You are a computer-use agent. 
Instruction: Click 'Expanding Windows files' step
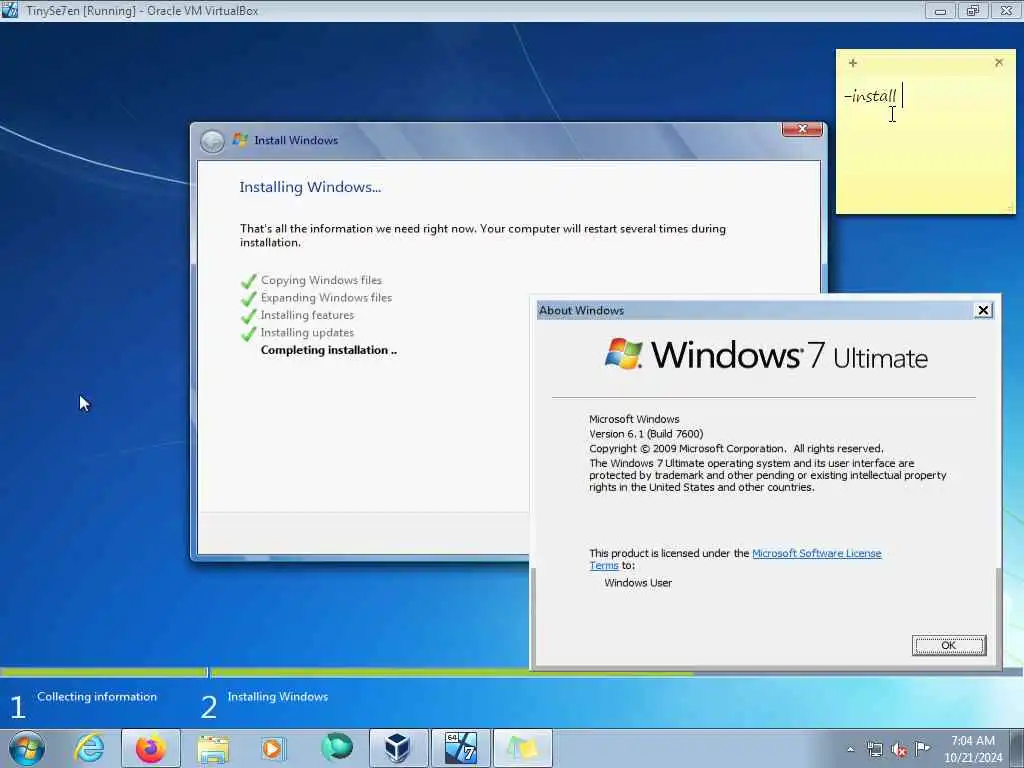point(326,298)
